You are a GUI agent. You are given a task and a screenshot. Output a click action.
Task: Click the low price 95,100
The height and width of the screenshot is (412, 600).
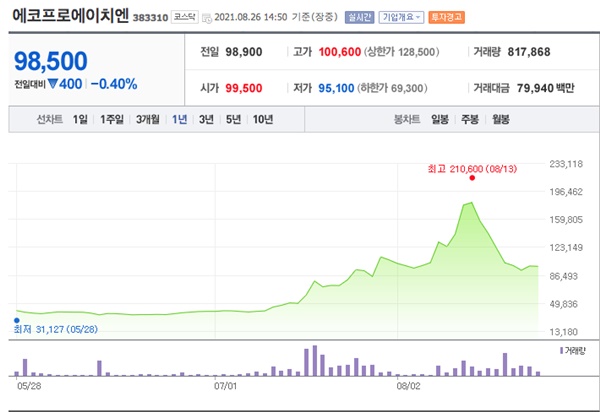pyautogui.click(x=336, y=88)
